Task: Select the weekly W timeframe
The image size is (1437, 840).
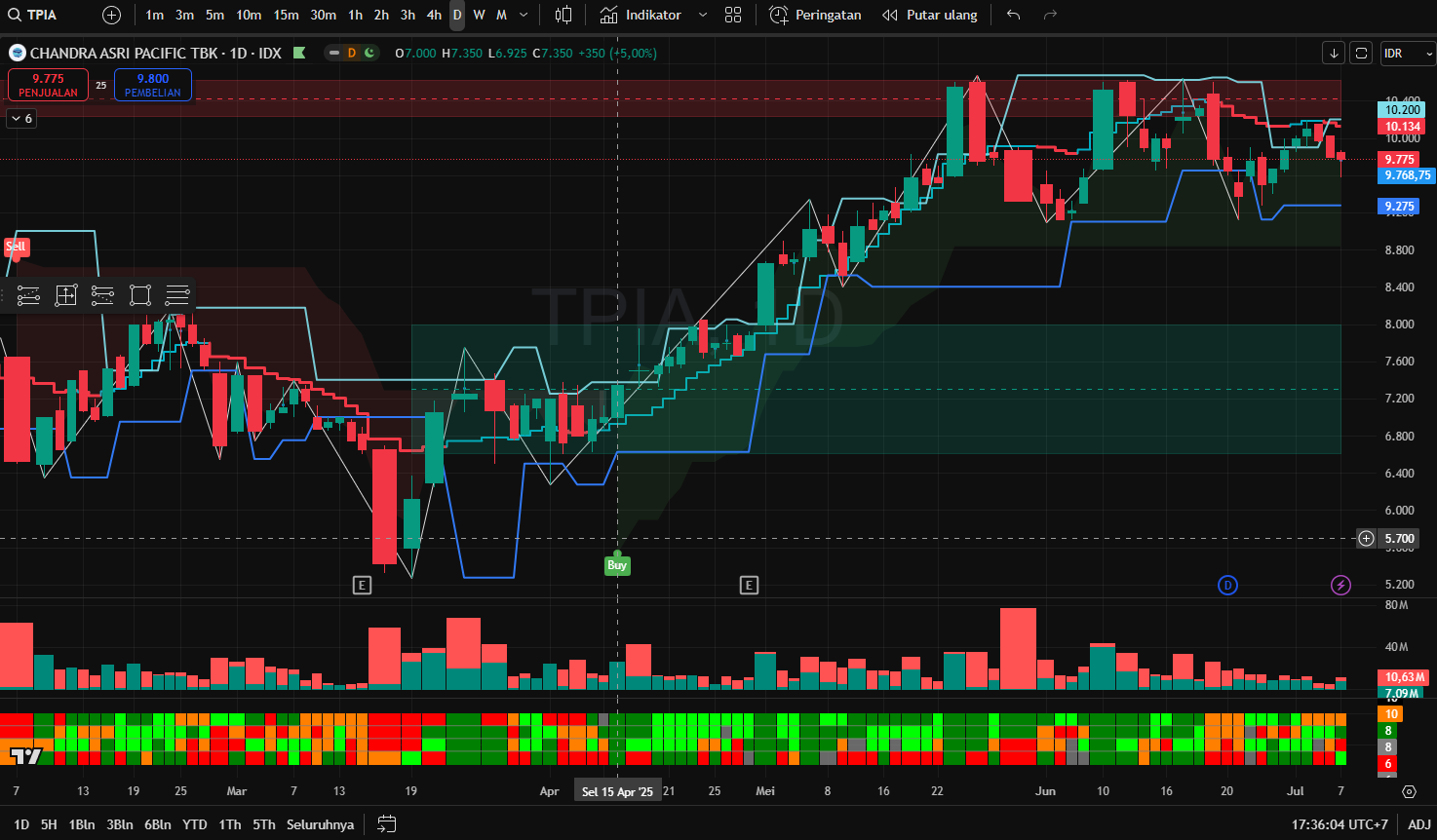Action: pos(479,15)
